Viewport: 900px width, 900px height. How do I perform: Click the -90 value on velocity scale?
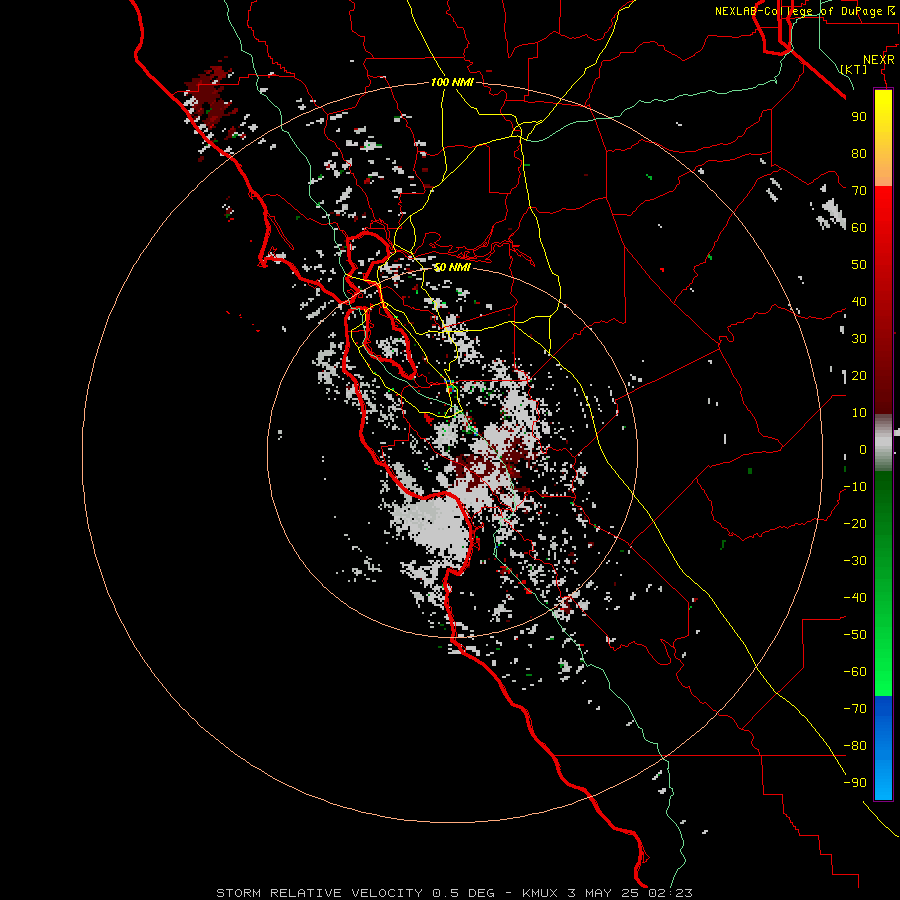[x=855, y=782]
